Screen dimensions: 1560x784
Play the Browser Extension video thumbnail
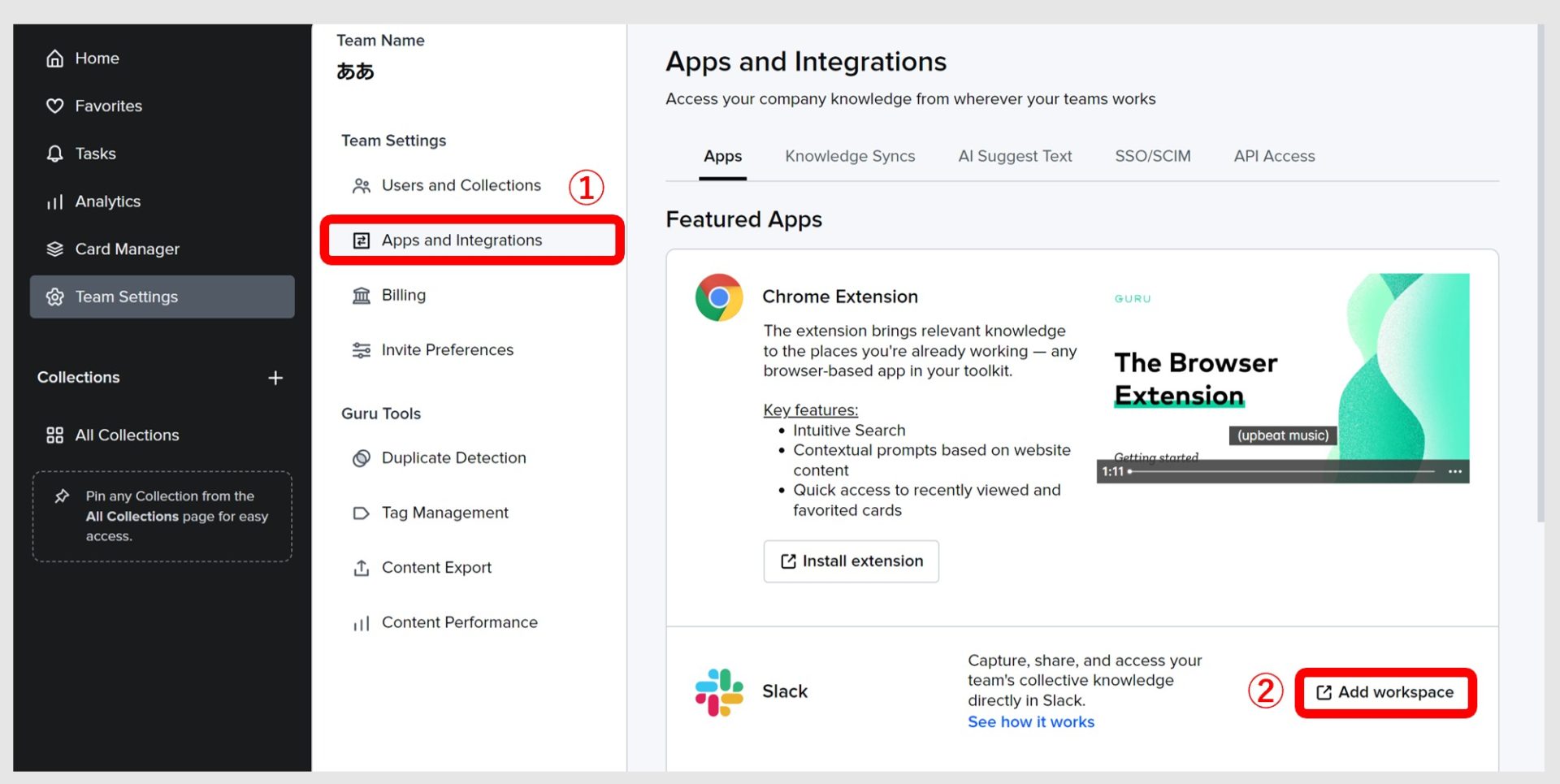[1282, 374]
